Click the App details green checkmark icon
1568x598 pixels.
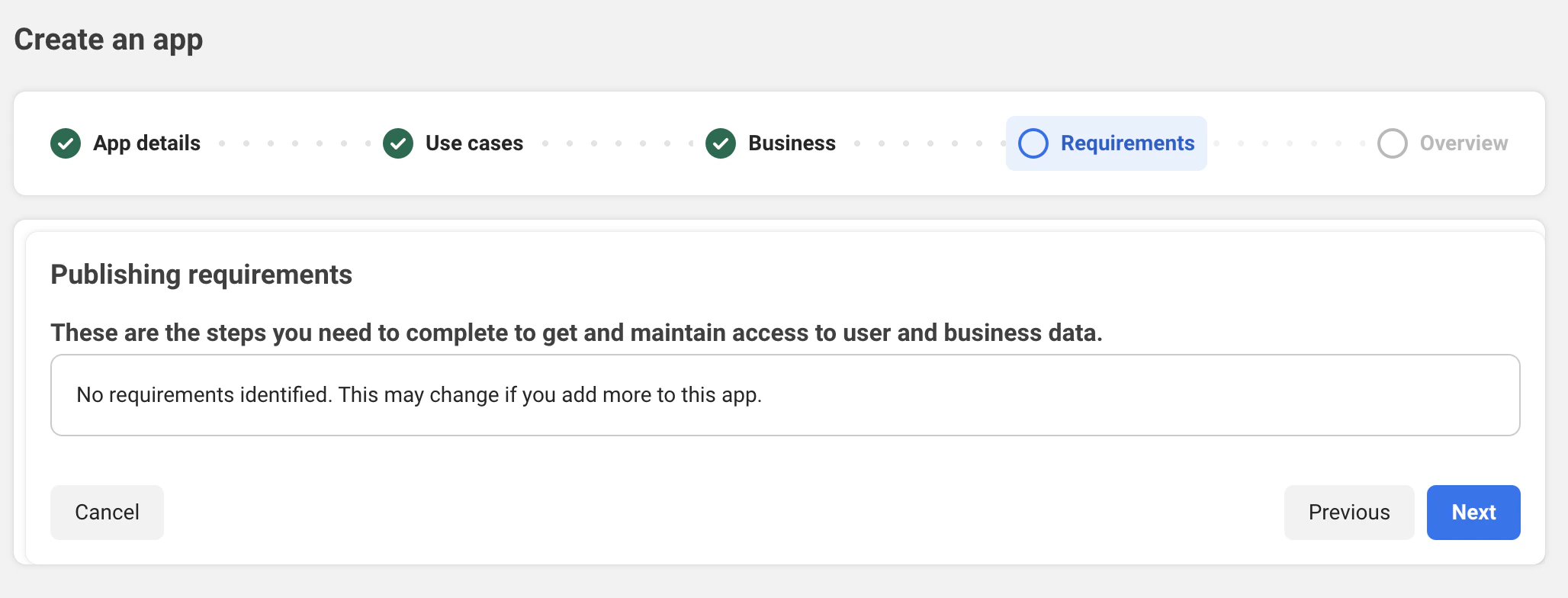pos(66,143)
